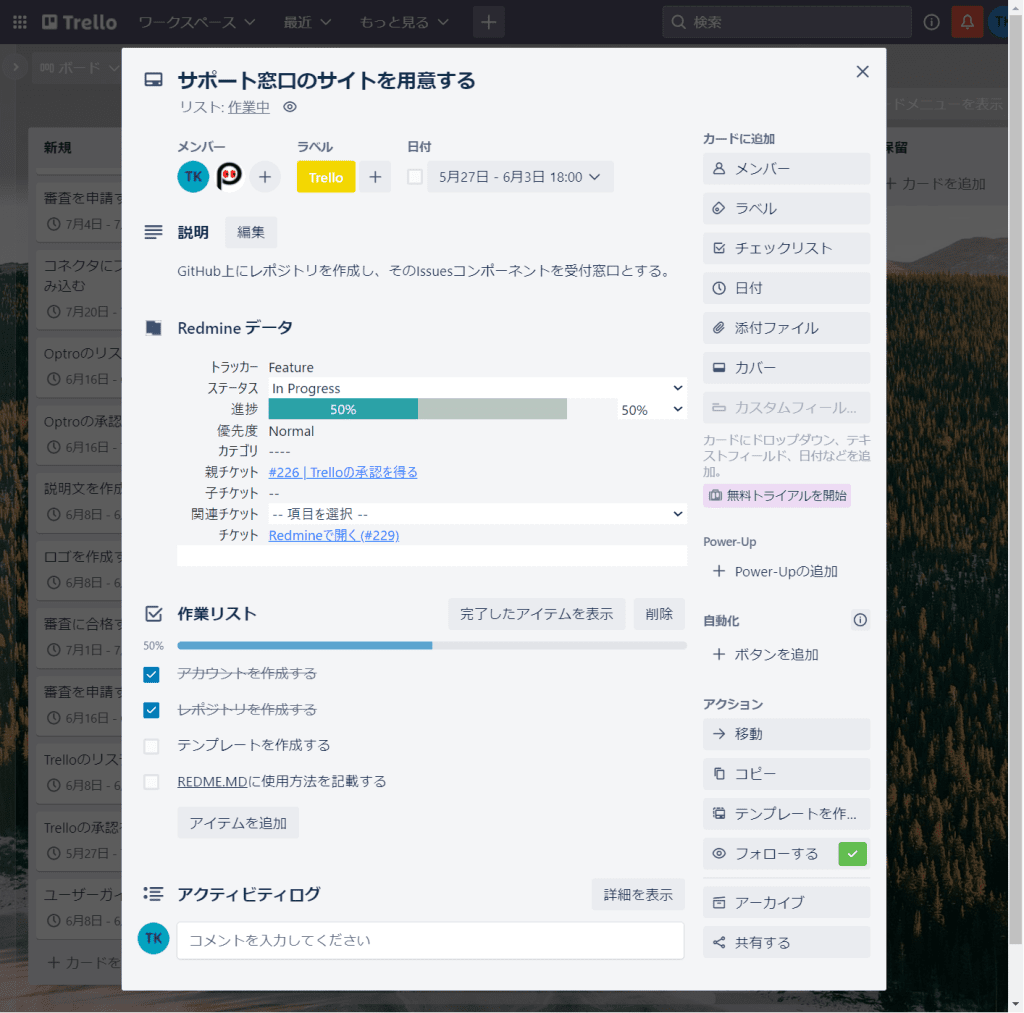The width and height of the screenshot is (1024, 1013).
Task: Toggle the green follow checkmark
Action: (x=852, y=854)
